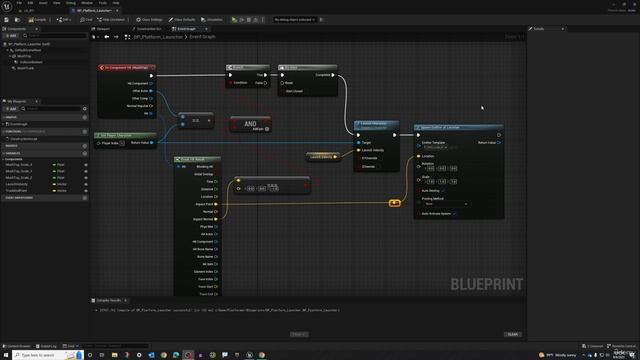Collapse the Functions section

tap(4, 132)
